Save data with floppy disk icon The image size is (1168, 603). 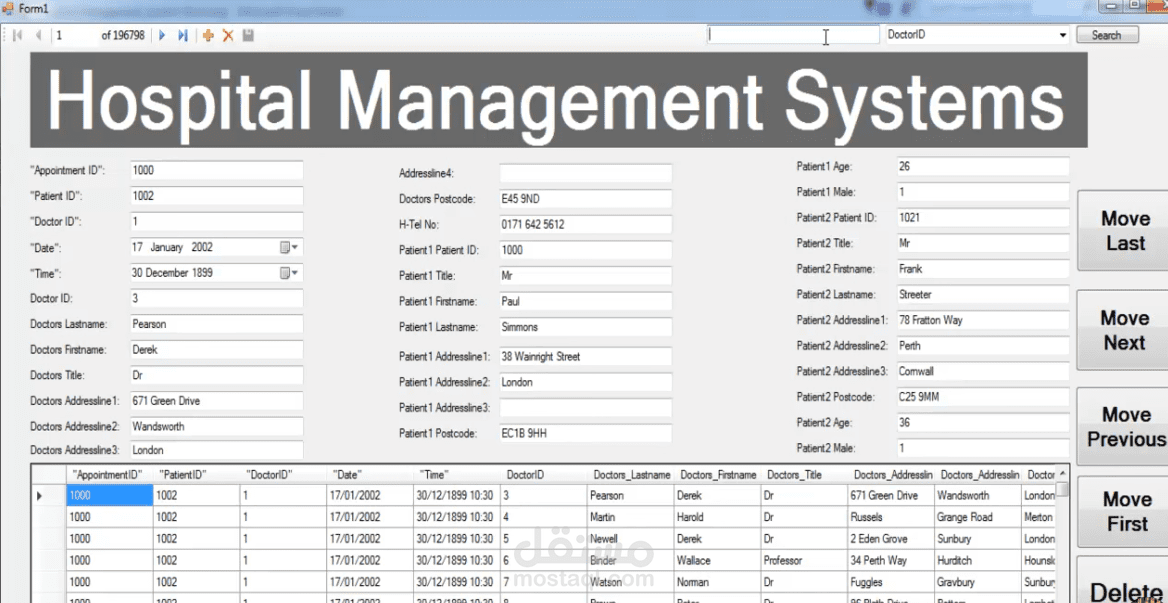[248, 35]
